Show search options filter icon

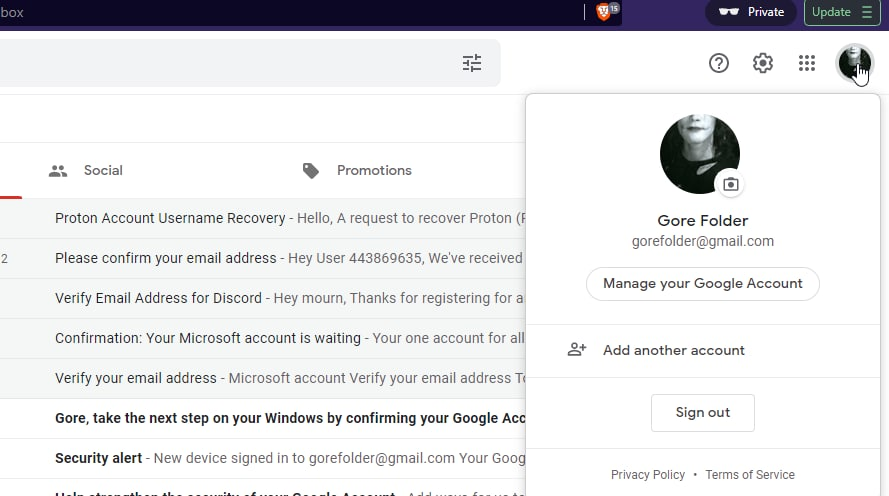coord(472,63)
